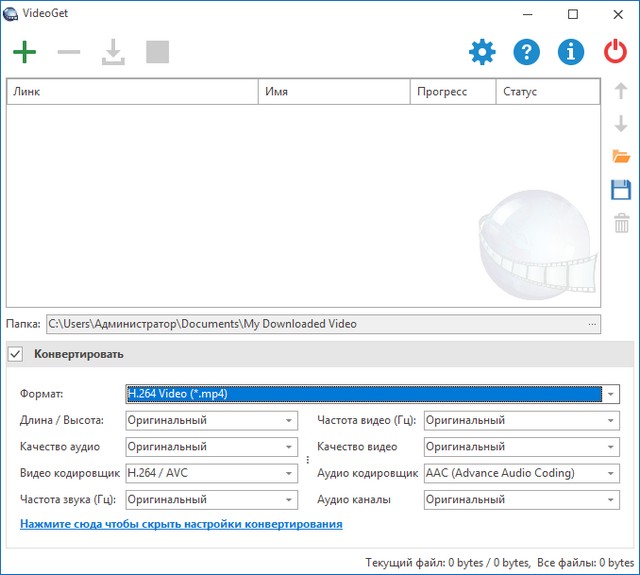Click the green plus add link icon
Image resolution: width=640 pixels, height=575 pixels.
click(x=24, y=52)
